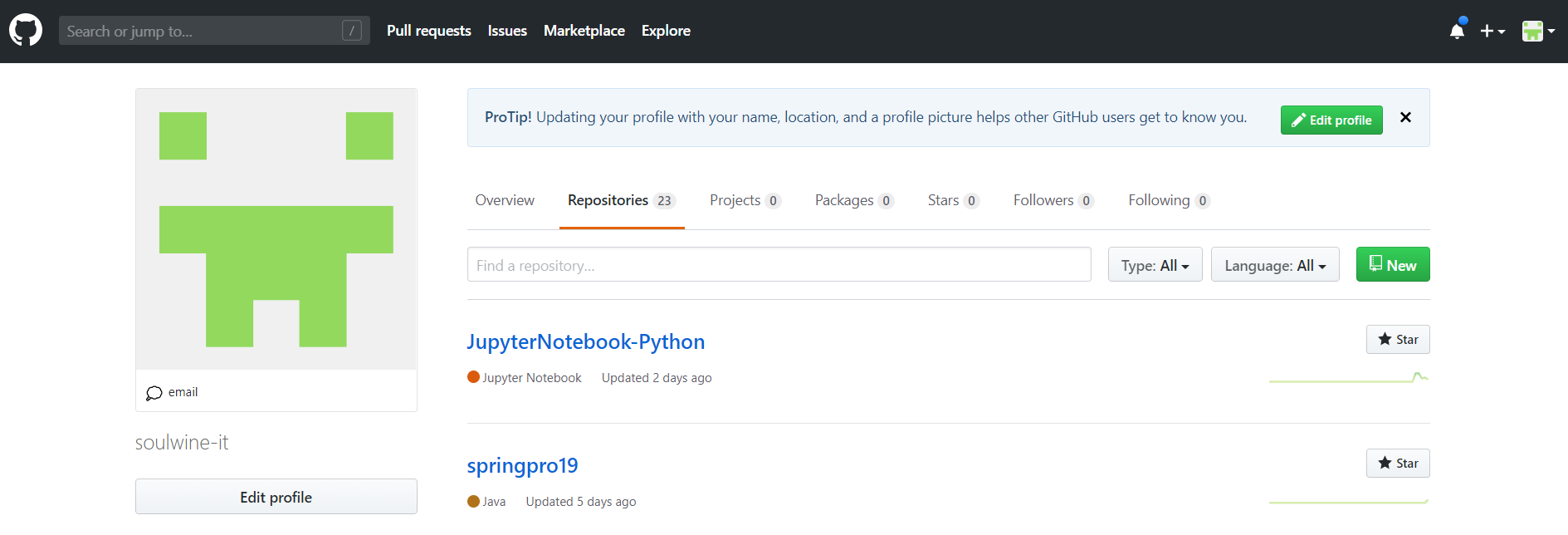Expand the Type: All filter
Screen dimensions: 1568x535
(x=1155, y=265)
